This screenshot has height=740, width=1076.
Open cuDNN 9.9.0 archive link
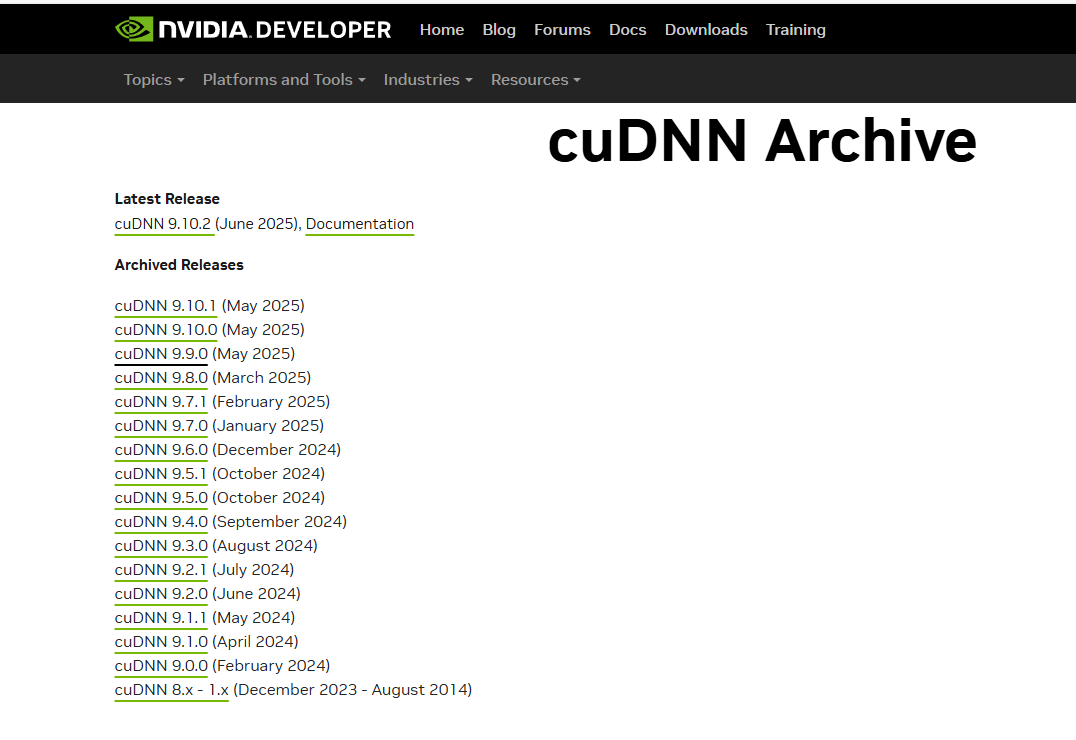[161, 354]
